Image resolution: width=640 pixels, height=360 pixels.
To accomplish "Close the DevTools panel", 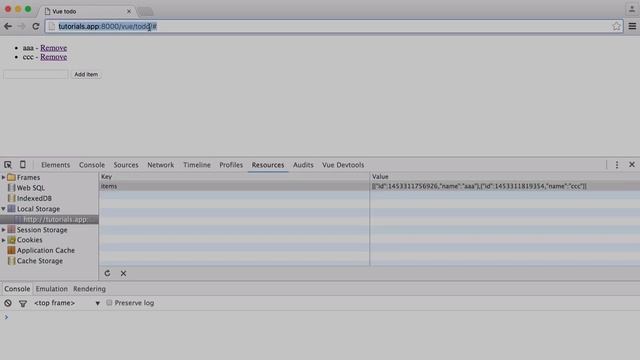I will pos(632,165).
